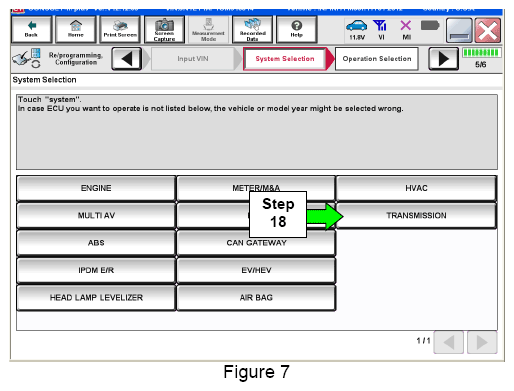
Task: Go back using the Back toolbar button
Action: (31, 29)
